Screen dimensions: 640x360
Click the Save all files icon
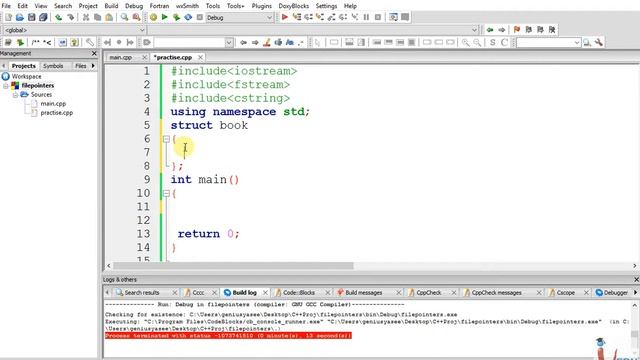click(43, 18)
